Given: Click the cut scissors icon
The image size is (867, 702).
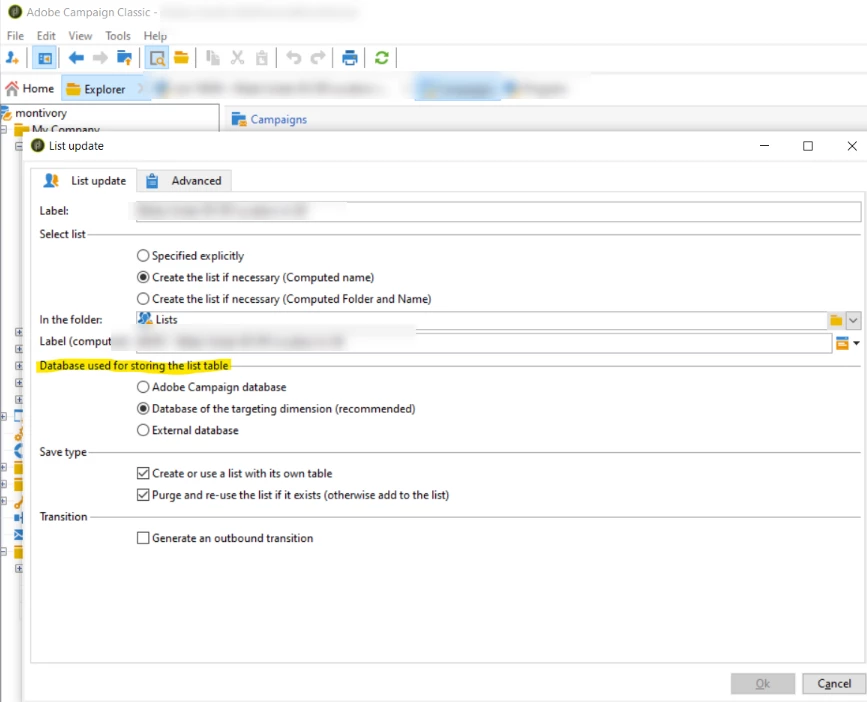Looking at the screenshot, I should [237, 57].
